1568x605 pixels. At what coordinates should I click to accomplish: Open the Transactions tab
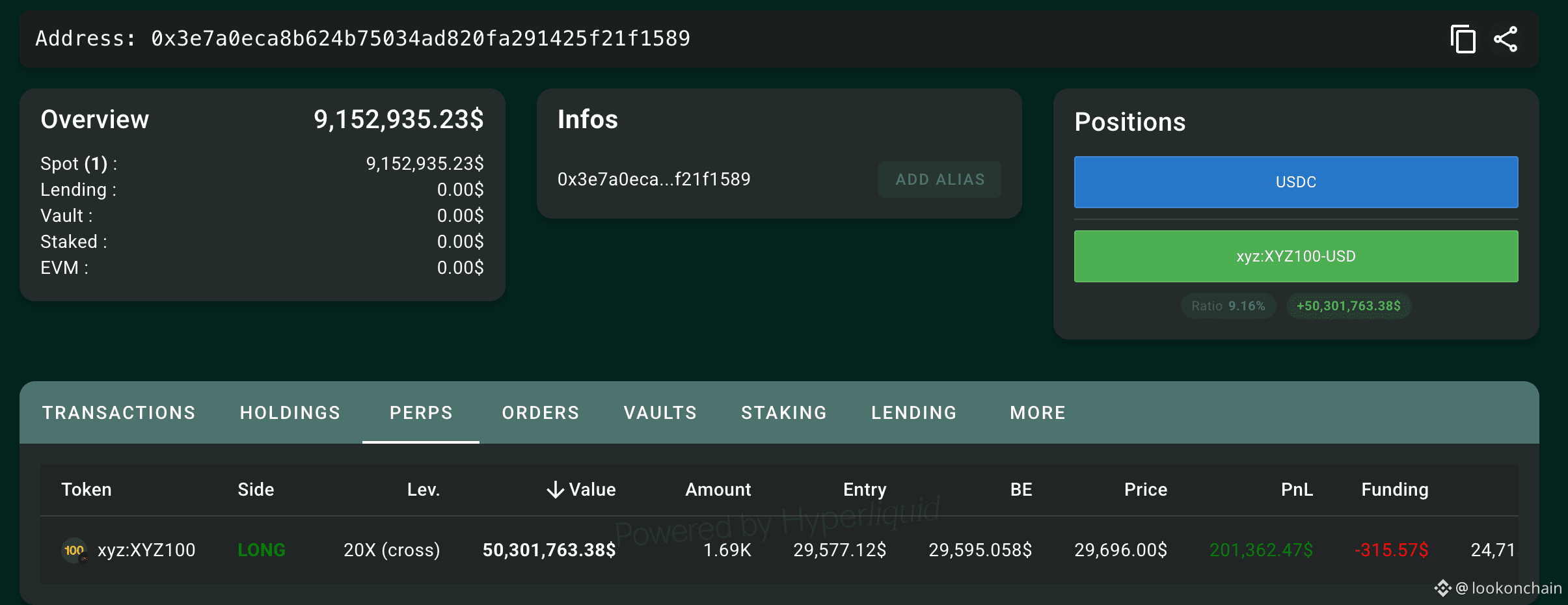tap(119, 412)
